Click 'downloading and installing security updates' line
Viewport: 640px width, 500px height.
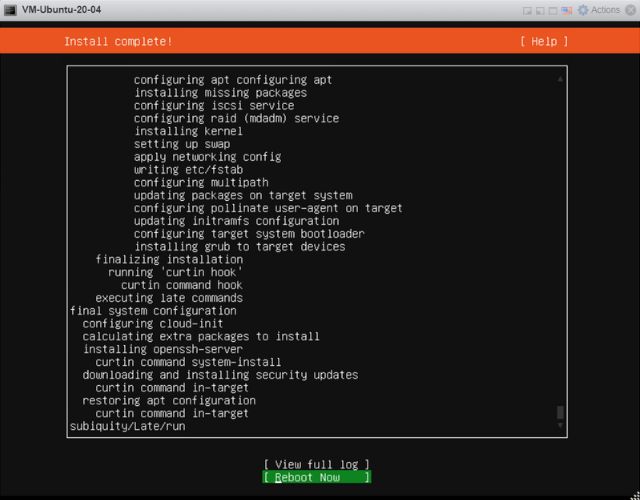tap(220, 375)
